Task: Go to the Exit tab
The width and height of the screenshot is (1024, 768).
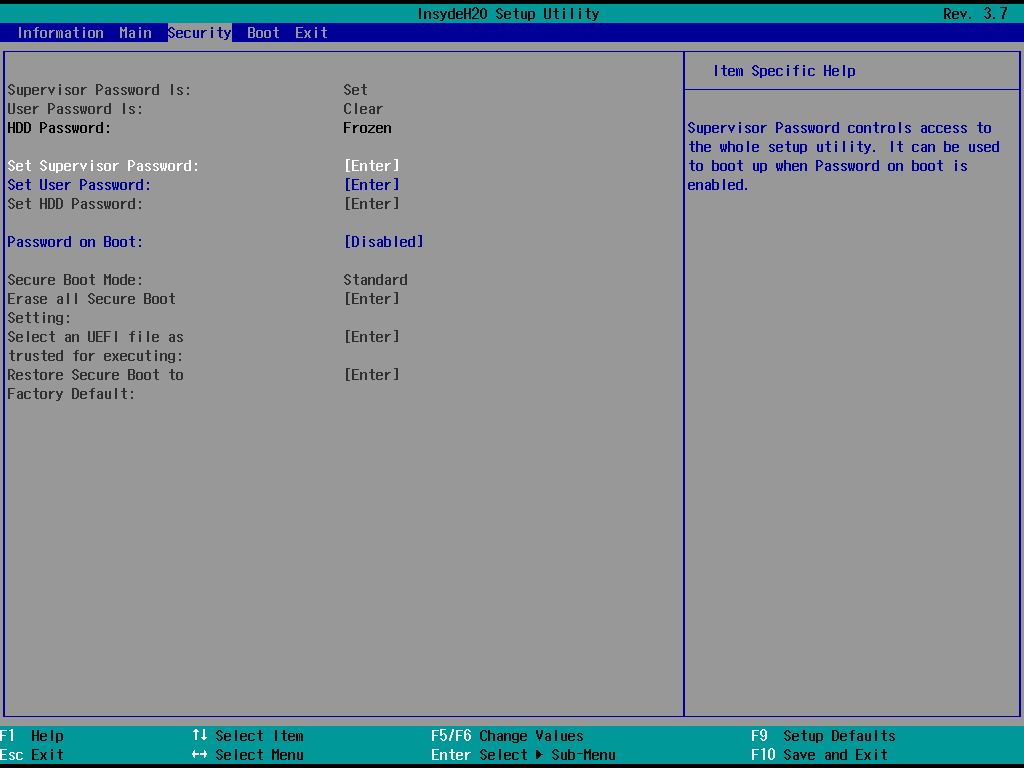Action: (x=312, y=33)
